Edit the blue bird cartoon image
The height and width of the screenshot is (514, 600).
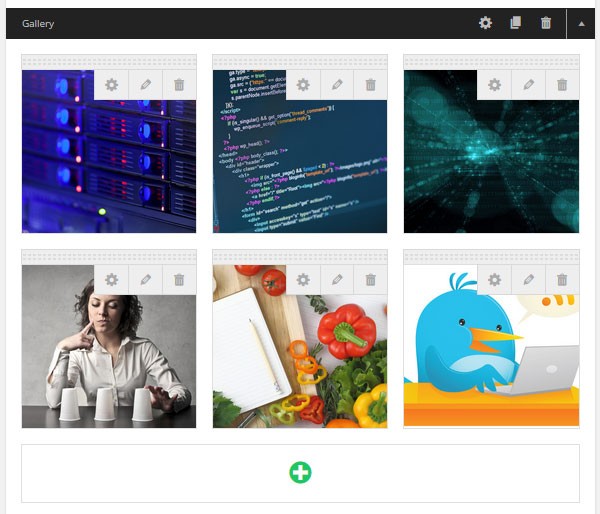(528, 280)
